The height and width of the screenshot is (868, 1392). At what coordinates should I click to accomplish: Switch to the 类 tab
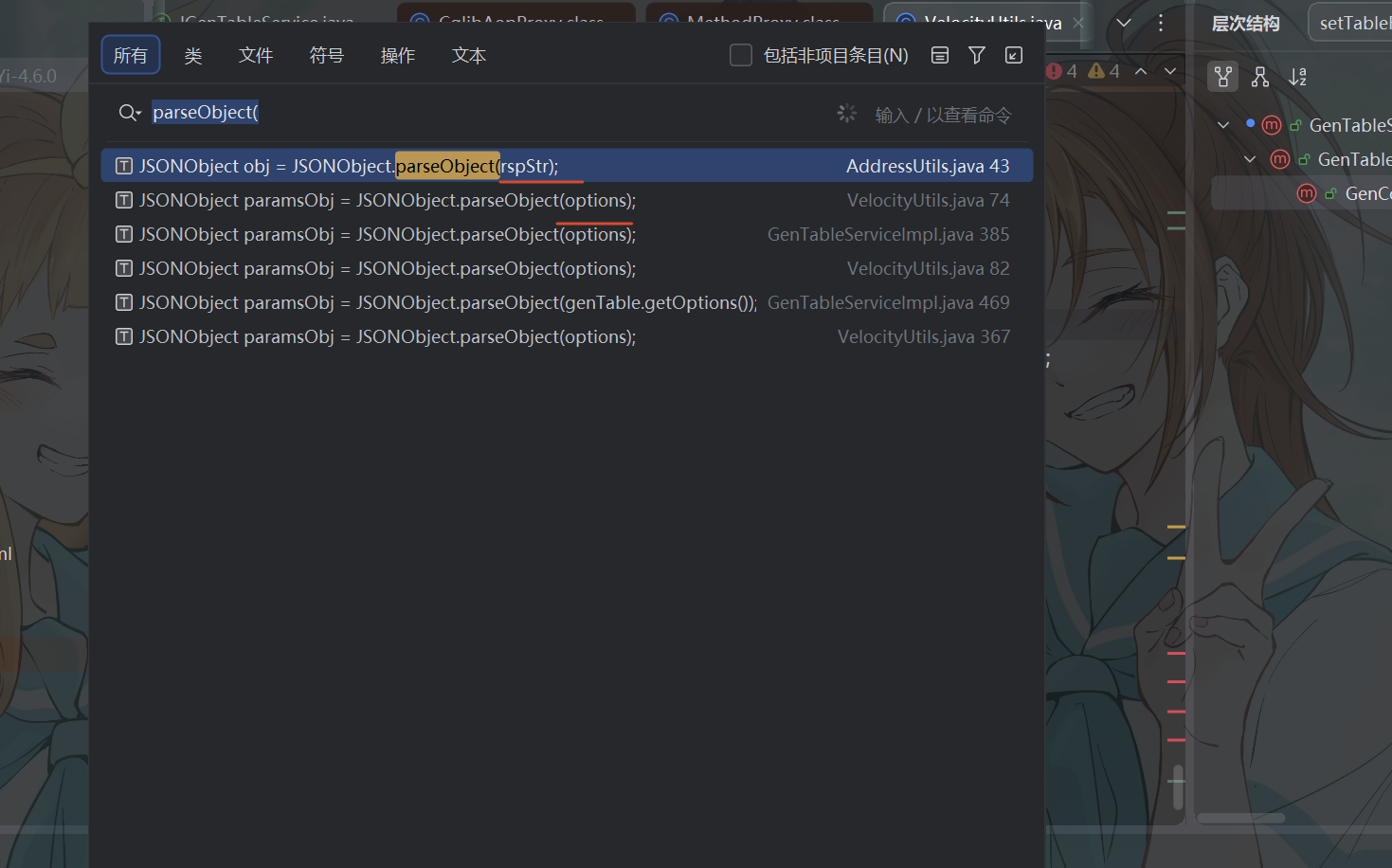193,56
